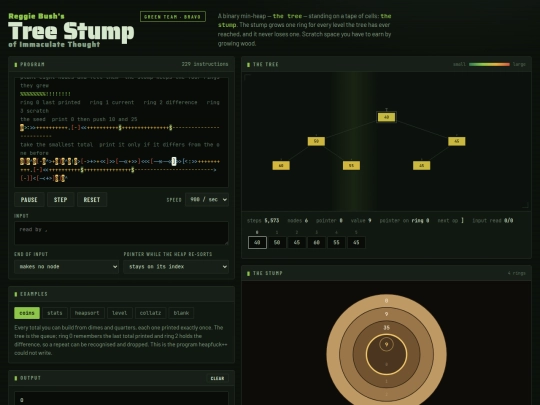
Task: Click the Tree Stump title heading
Action: [x=71, y=31]
